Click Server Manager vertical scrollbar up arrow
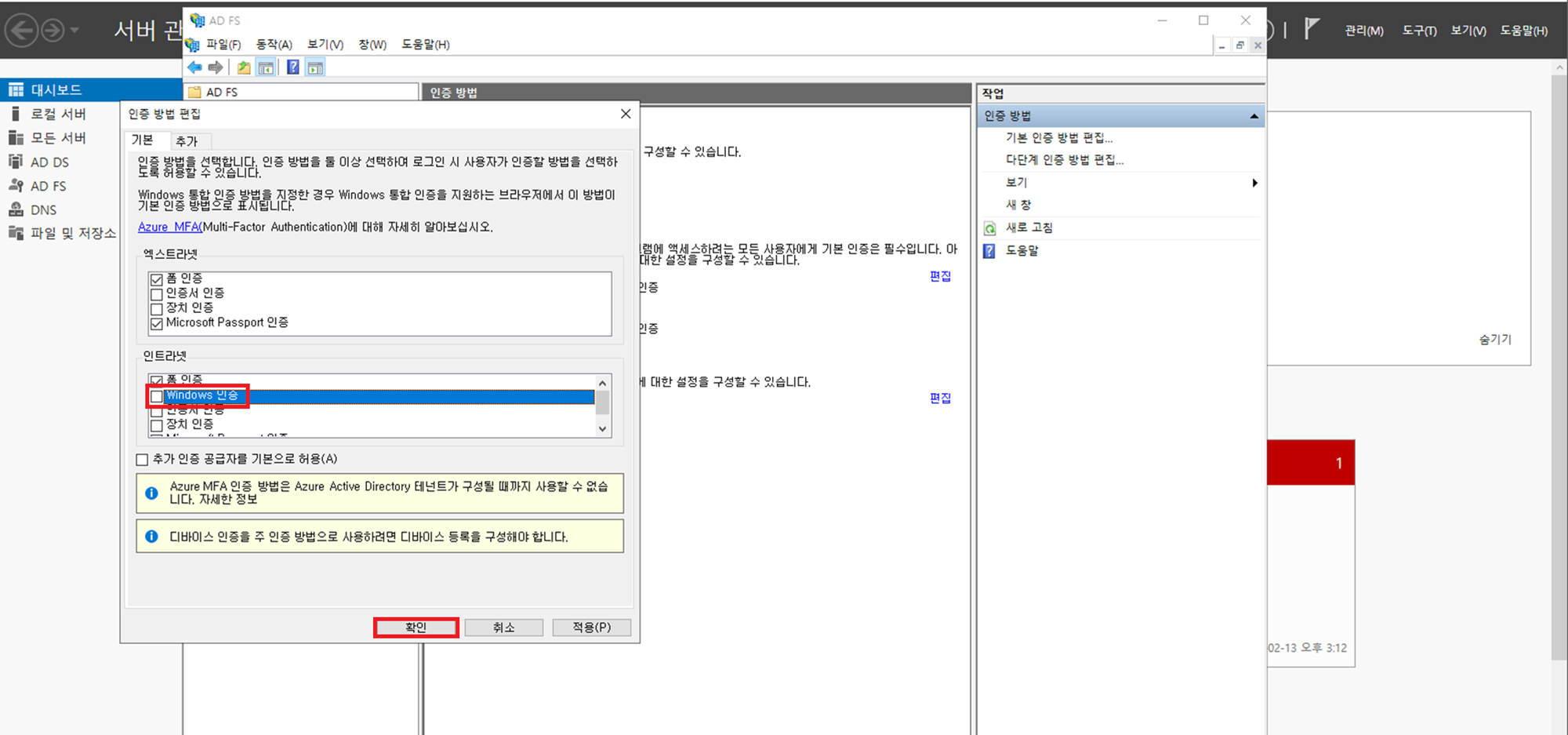The height and width of the screenshot is (735, 1568). [1559, 68]
